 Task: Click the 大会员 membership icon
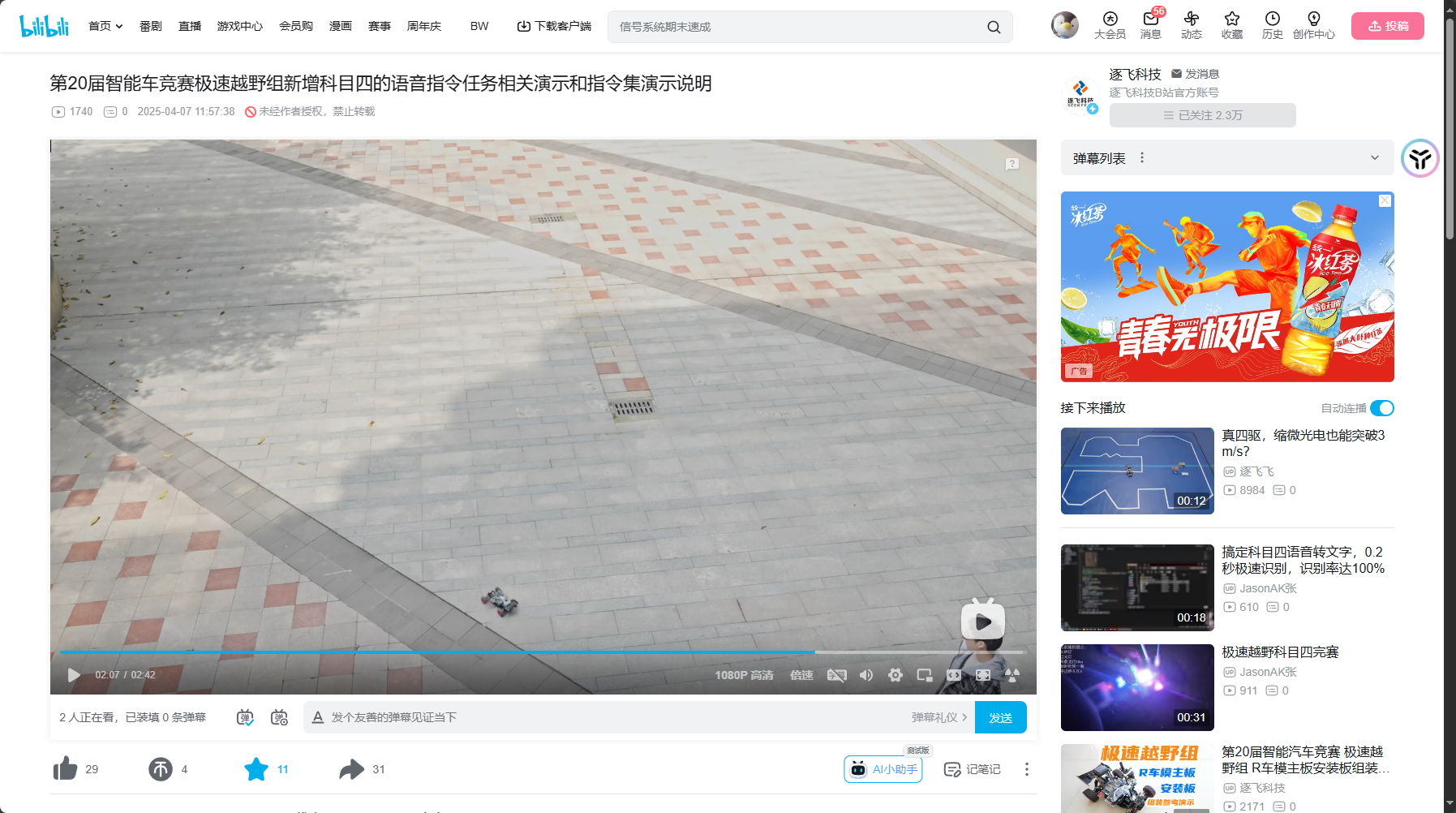pos(1110,25)
